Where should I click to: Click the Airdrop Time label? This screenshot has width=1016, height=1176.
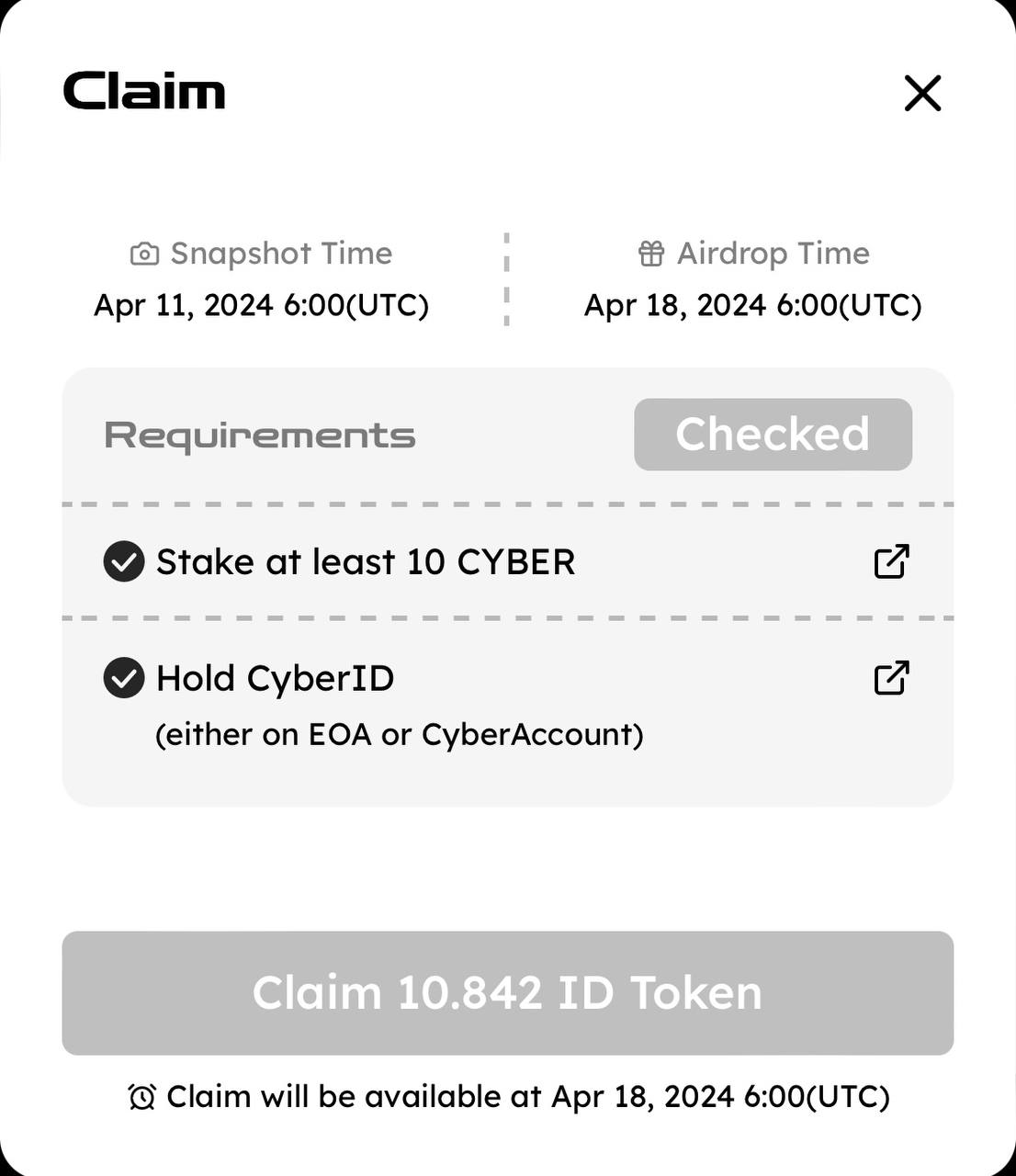click(x=773, y=254)
